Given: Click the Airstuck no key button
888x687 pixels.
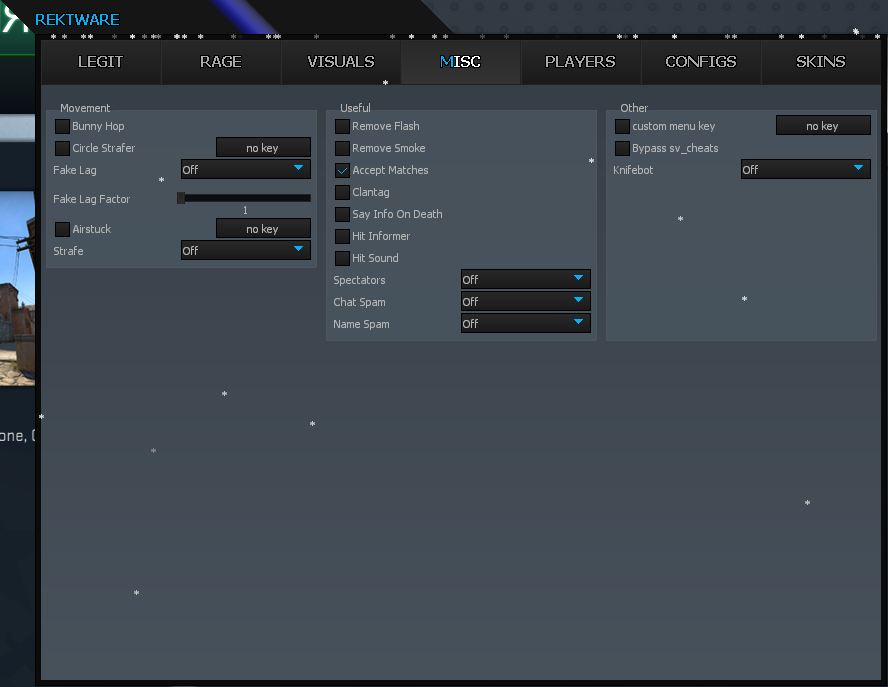Looking at the screenshot, I should point(263,228).
